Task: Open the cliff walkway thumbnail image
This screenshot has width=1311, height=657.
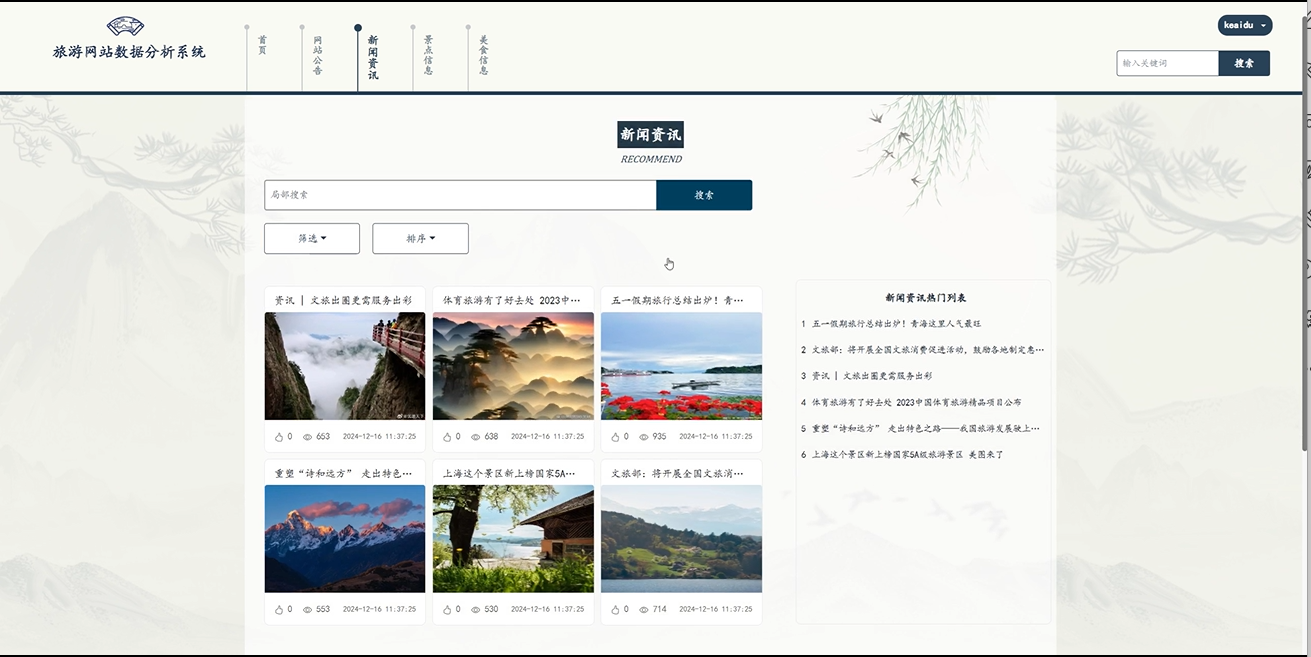Action: (345, 366)
